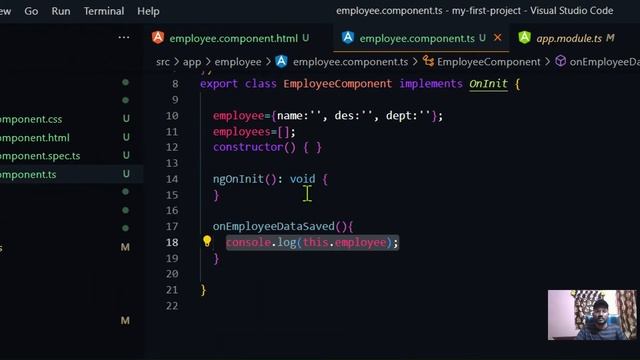Click Angular icon on app.module.ts tab
Screen dimensions: 640x360
(524, 38)
